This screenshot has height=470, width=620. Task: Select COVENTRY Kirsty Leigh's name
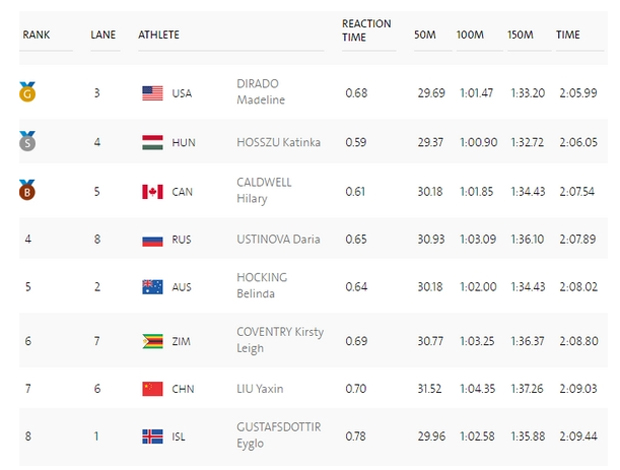point(278,341)
